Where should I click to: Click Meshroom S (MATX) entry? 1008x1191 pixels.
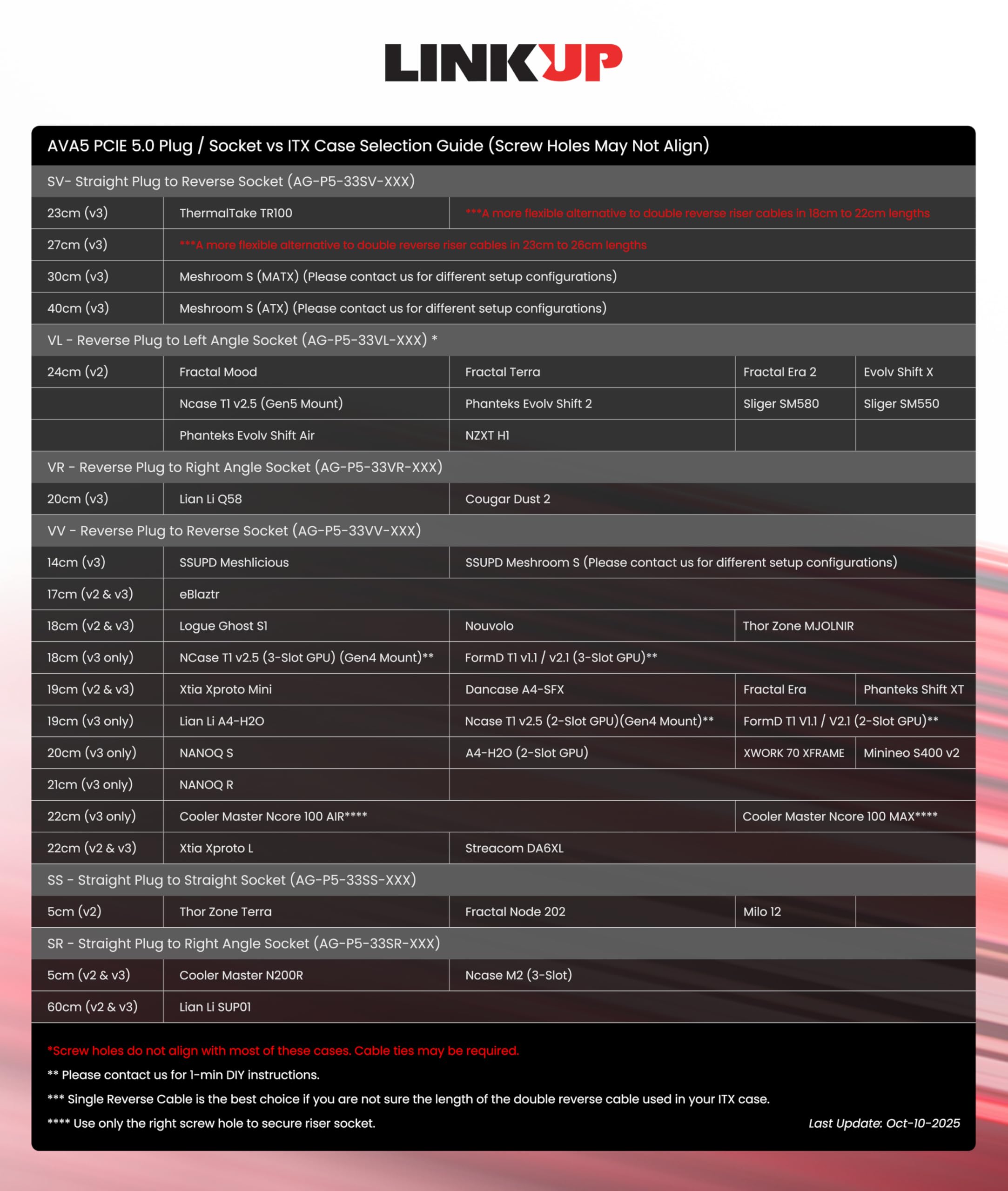tap(398, 276)
